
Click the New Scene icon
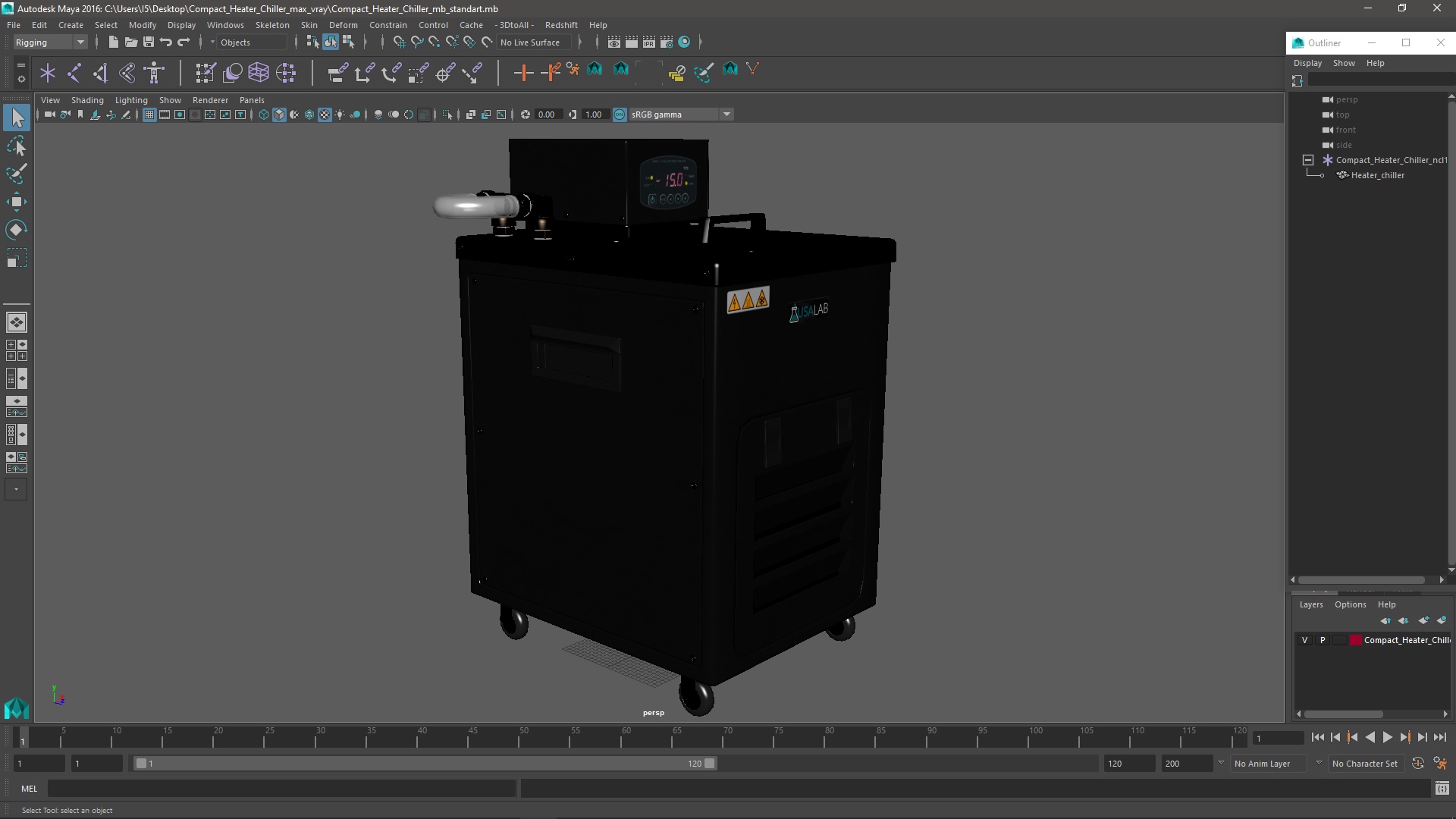113,42
